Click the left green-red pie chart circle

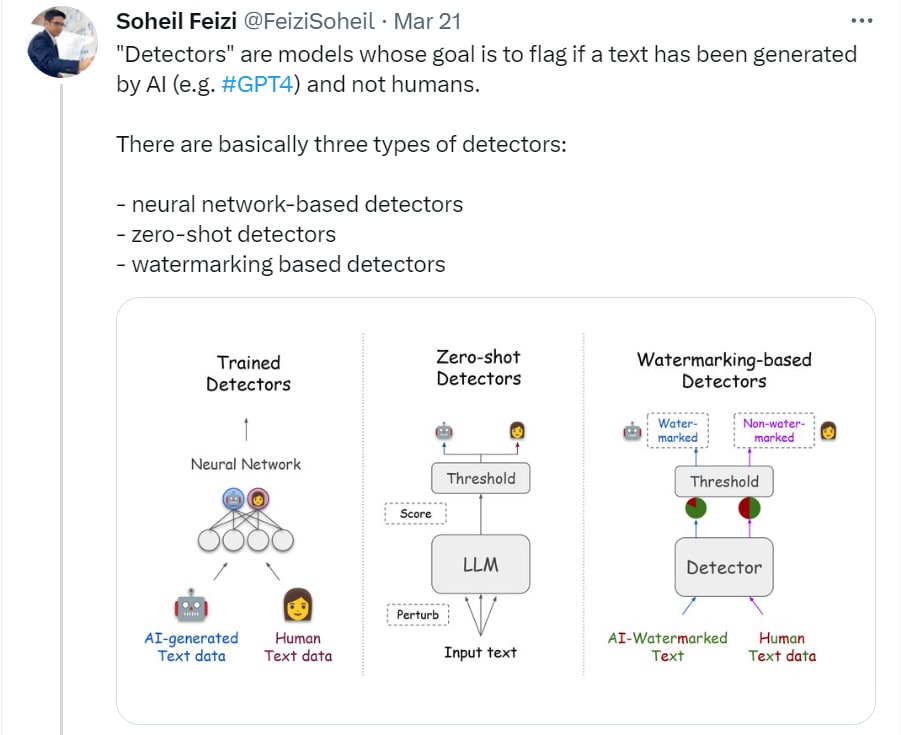(x=696, y=508)
